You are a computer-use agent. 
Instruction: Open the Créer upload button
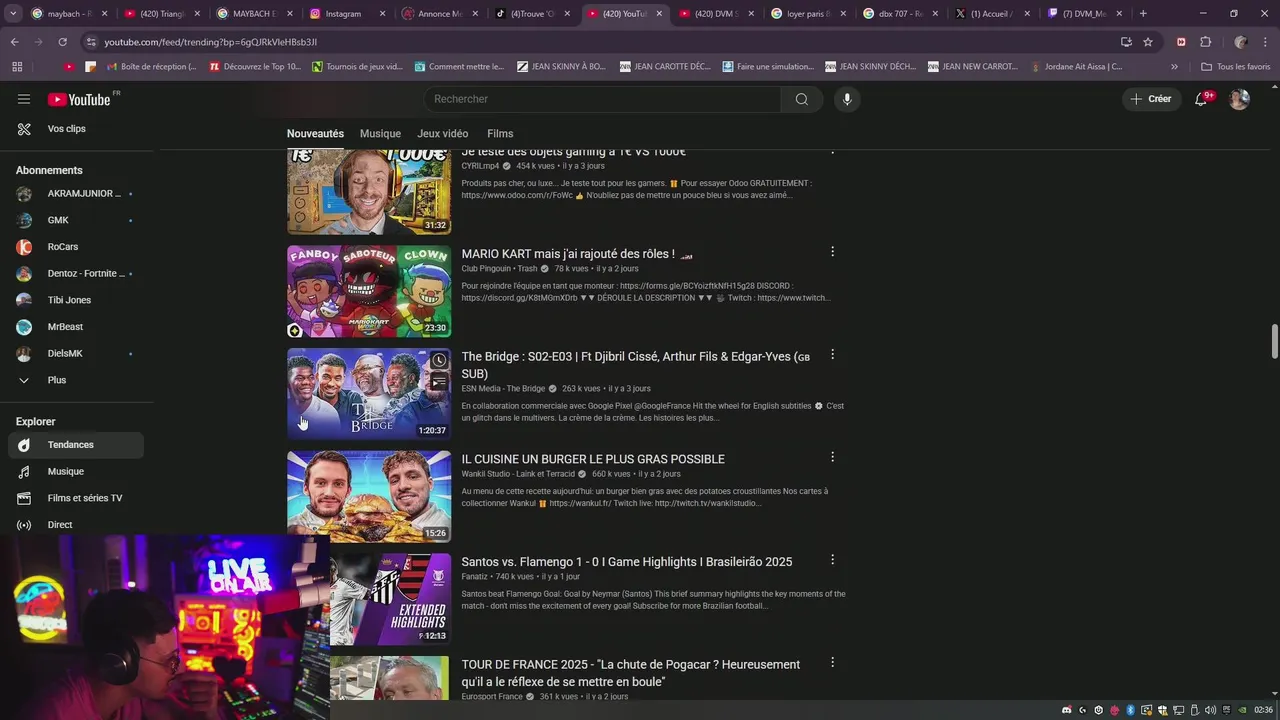pyautogui.click(x=1151, y=99)
